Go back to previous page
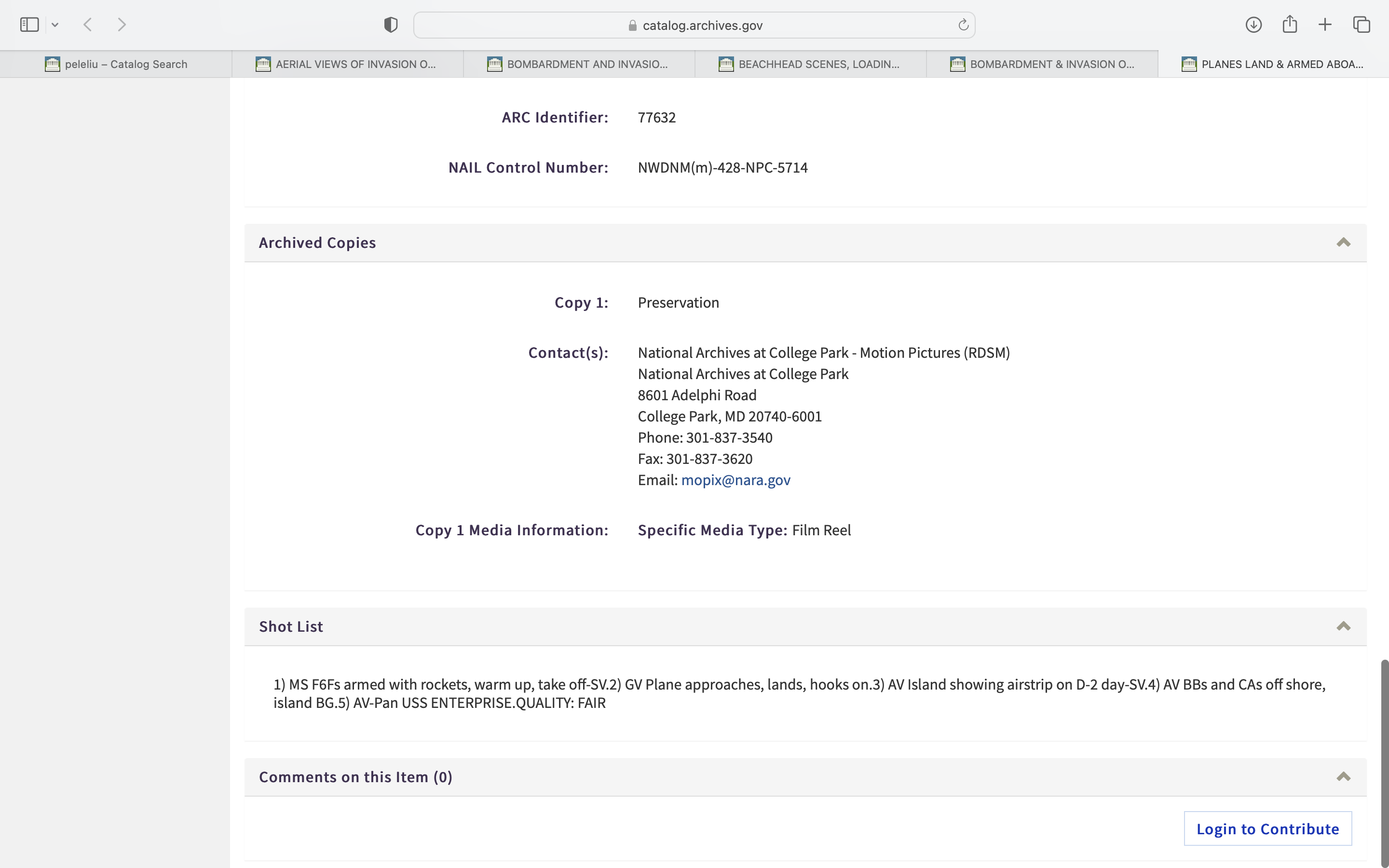Viewport: 1389px width, 868px height. (x=88, y=25)
